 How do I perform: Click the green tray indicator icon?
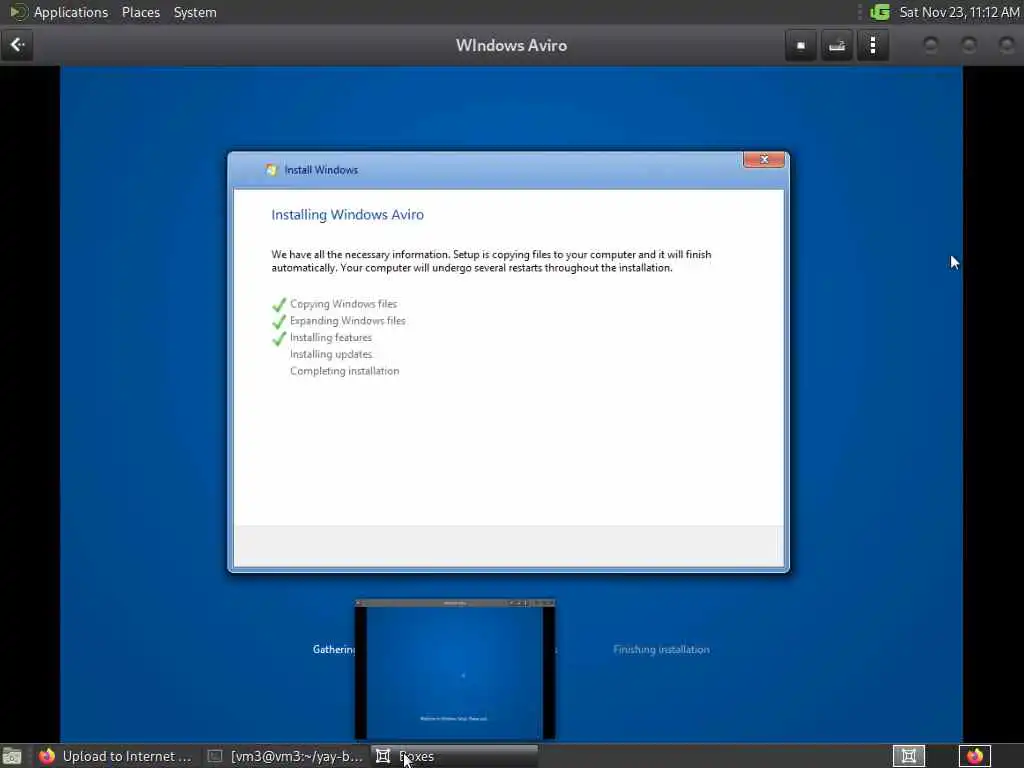[880, 12]
